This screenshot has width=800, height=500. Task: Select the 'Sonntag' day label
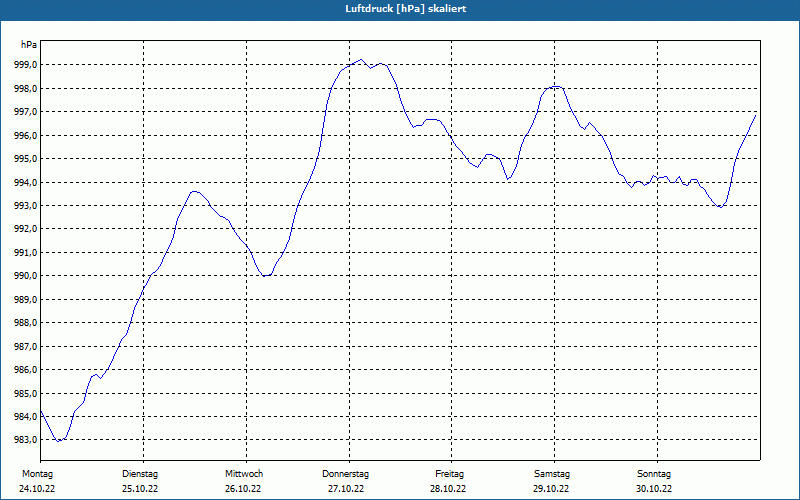point(654,474)
